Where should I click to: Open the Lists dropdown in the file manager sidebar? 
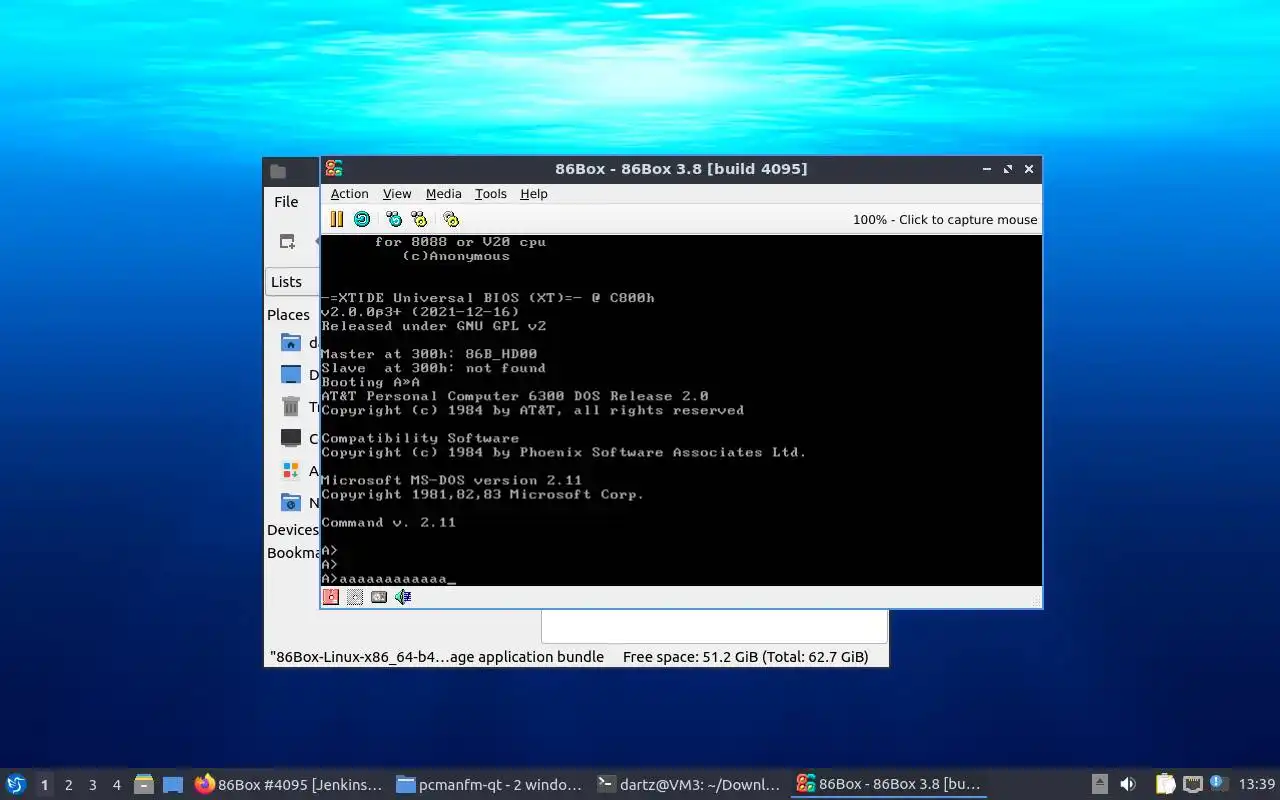point(292,282)
